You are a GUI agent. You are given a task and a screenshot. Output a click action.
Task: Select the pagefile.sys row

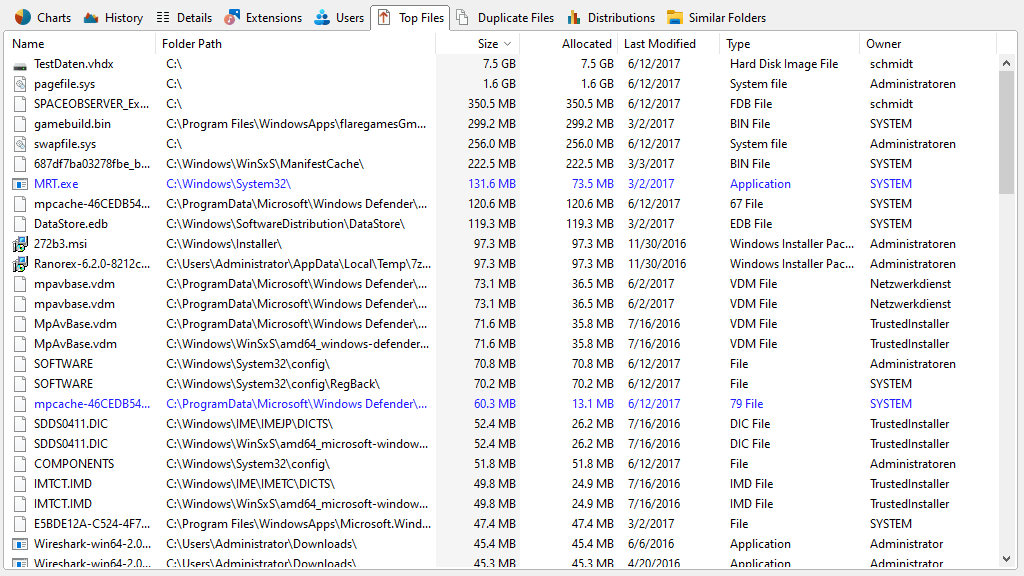click(x=65, y=84)
